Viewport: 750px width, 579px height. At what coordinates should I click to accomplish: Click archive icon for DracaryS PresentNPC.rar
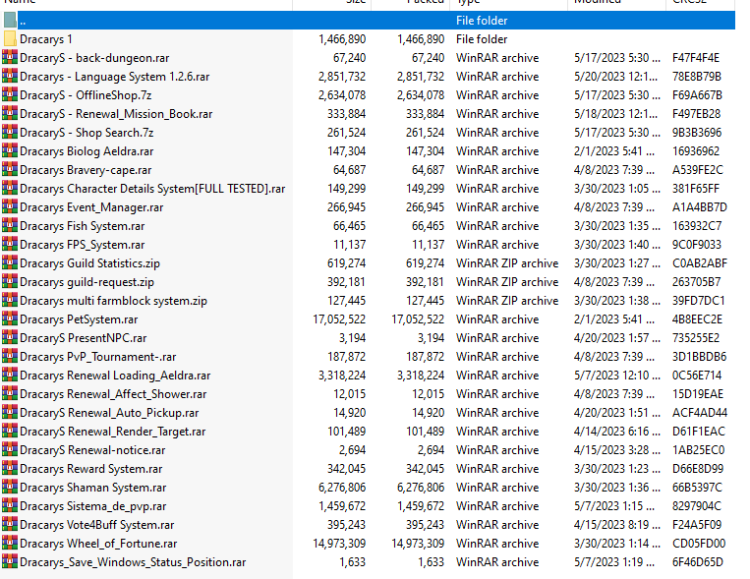[10, 337]
